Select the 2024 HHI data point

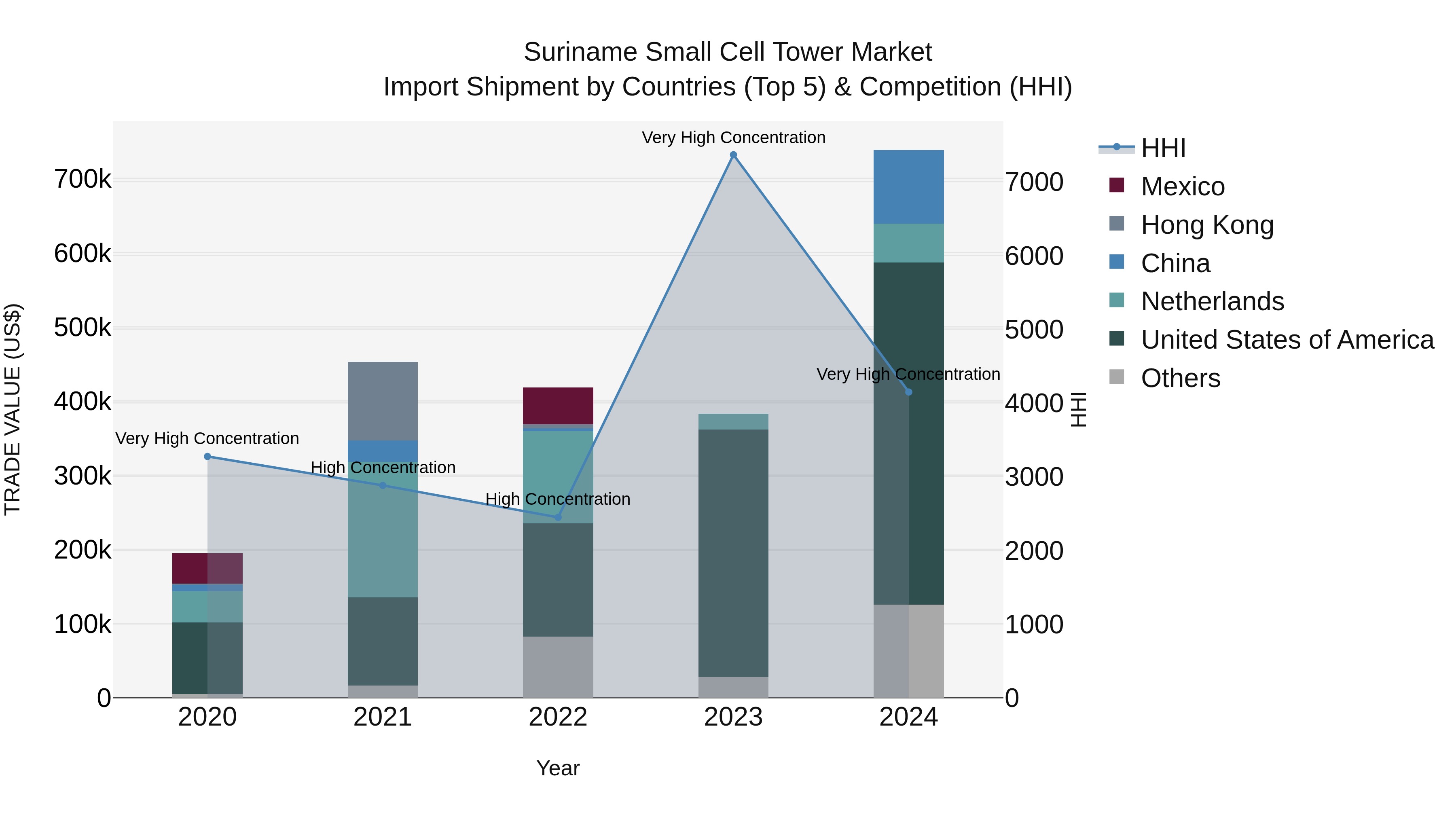pyautogui.click(x=908, y=392)
